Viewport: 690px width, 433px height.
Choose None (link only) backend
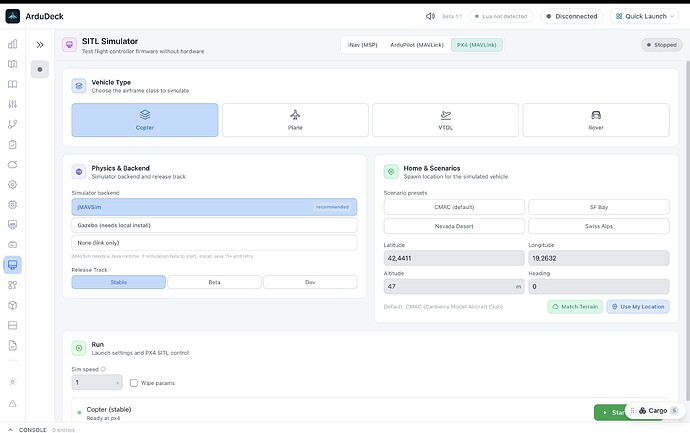[x=214, y=243]
